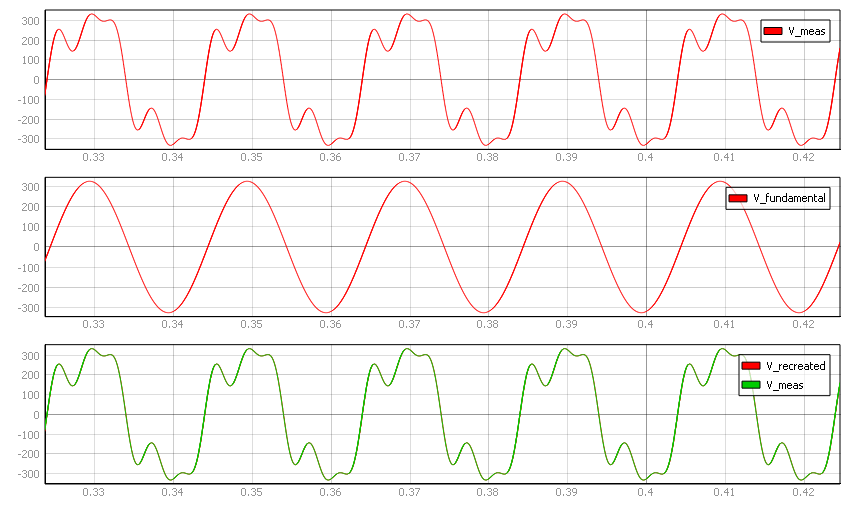Screen dimensions: 850x514
Task: Click the 0.35 x-axis tick under bottom plot
Action: [x=251, y=492]
